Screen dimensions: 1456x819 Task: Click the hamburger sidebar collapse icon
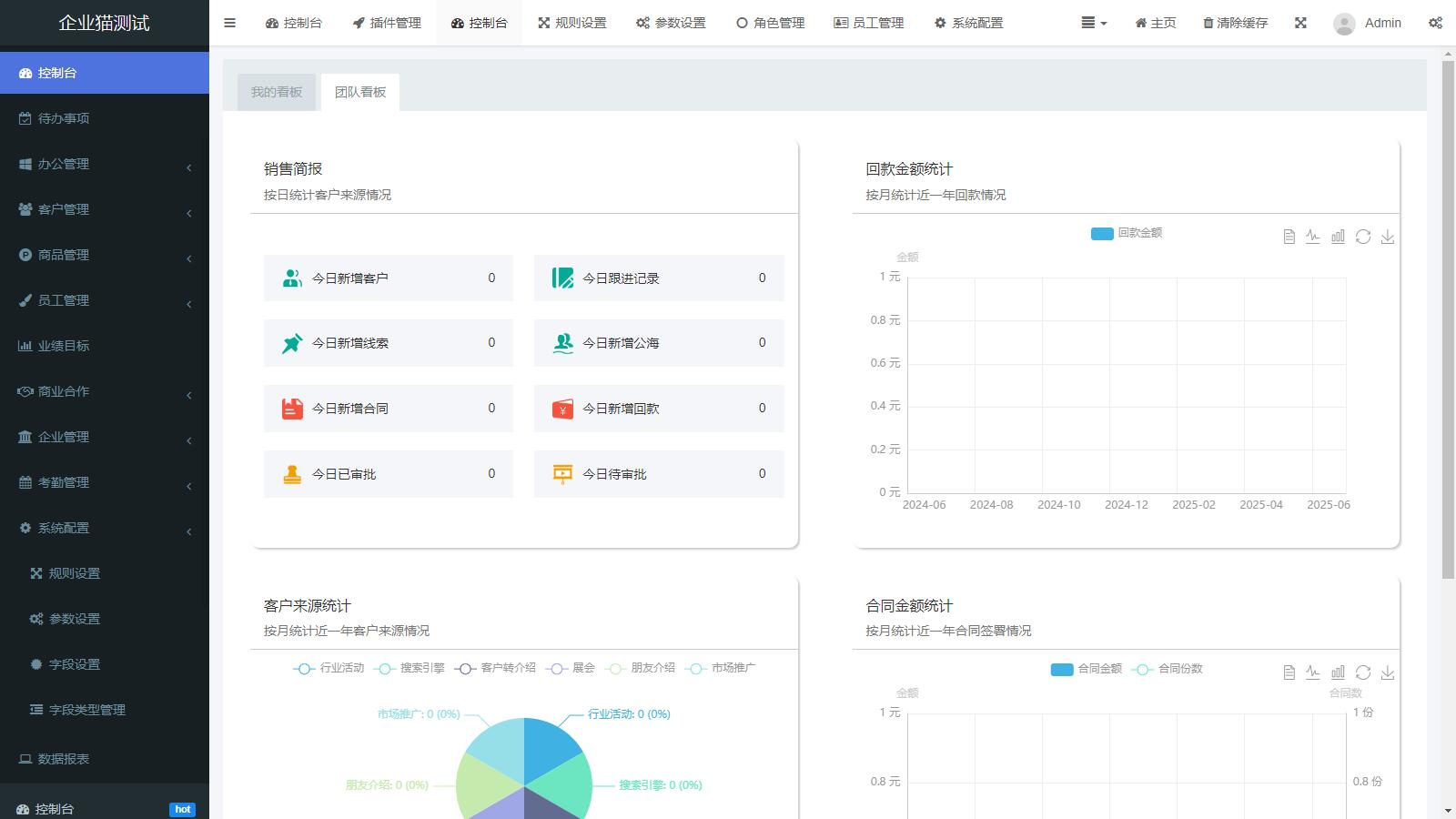[229, 23]
